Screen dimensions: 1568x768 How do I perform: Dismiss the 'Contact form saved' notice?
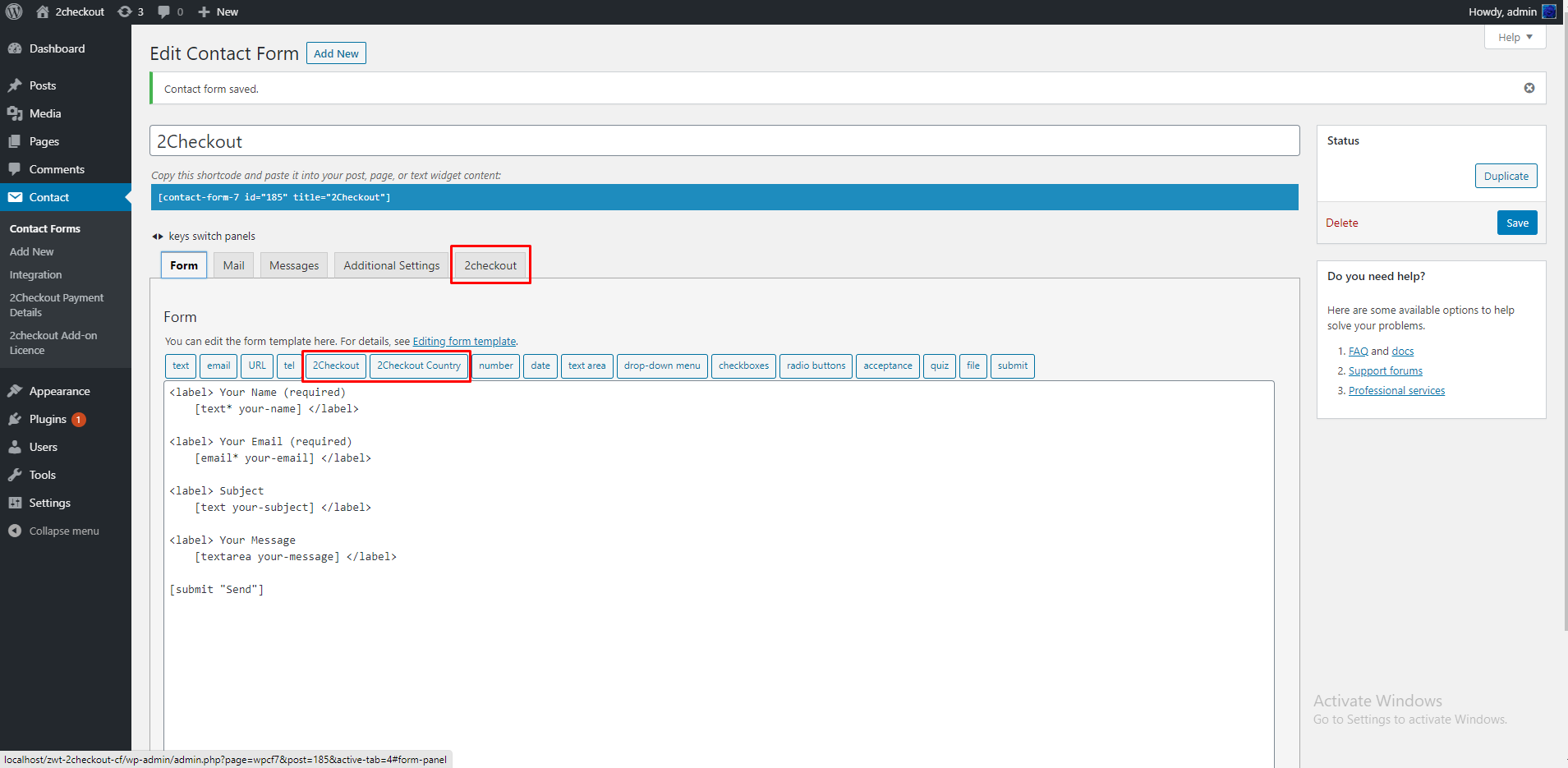pos(1529,88)
